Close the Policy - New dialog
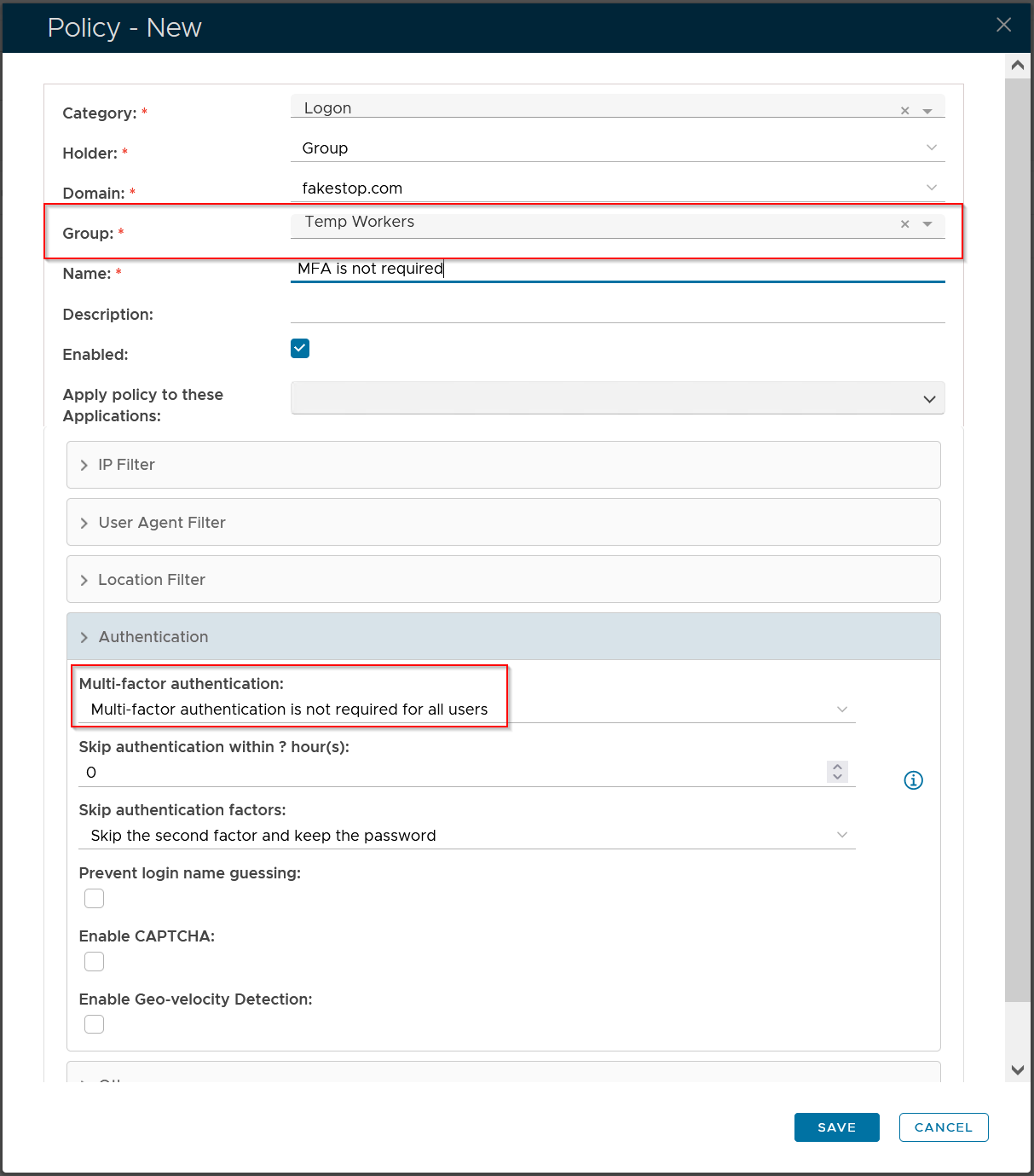 pos(1003,26)
